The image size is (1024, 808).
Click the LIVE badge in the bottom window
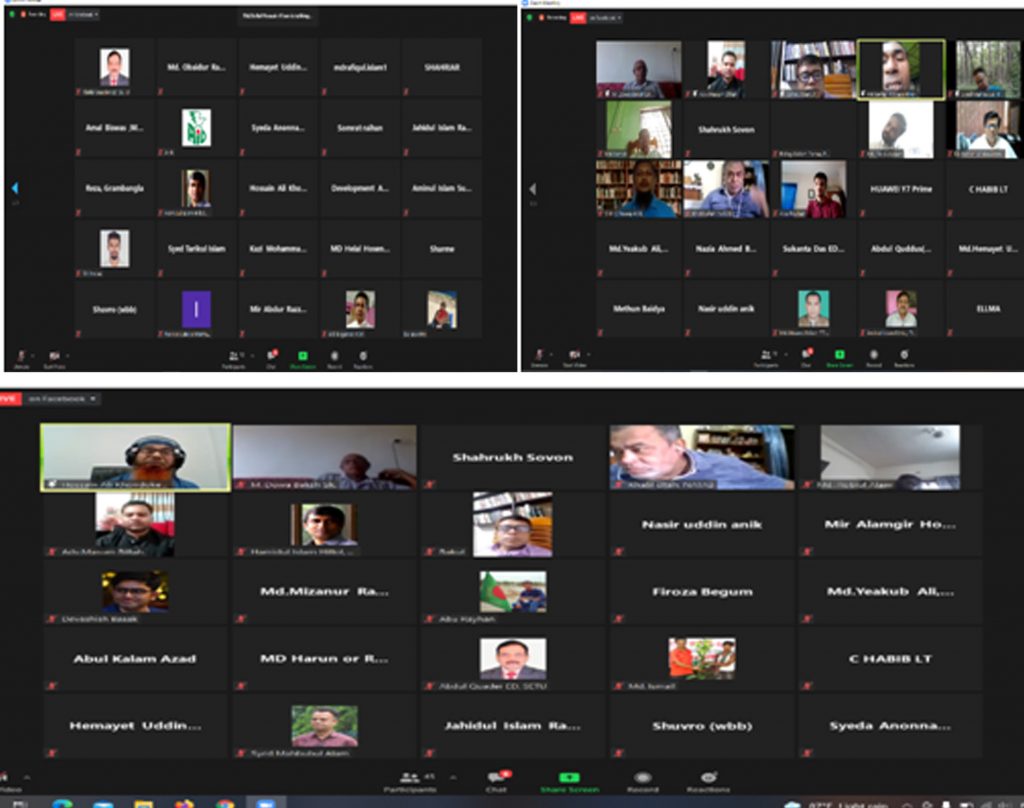coord(10,398)
